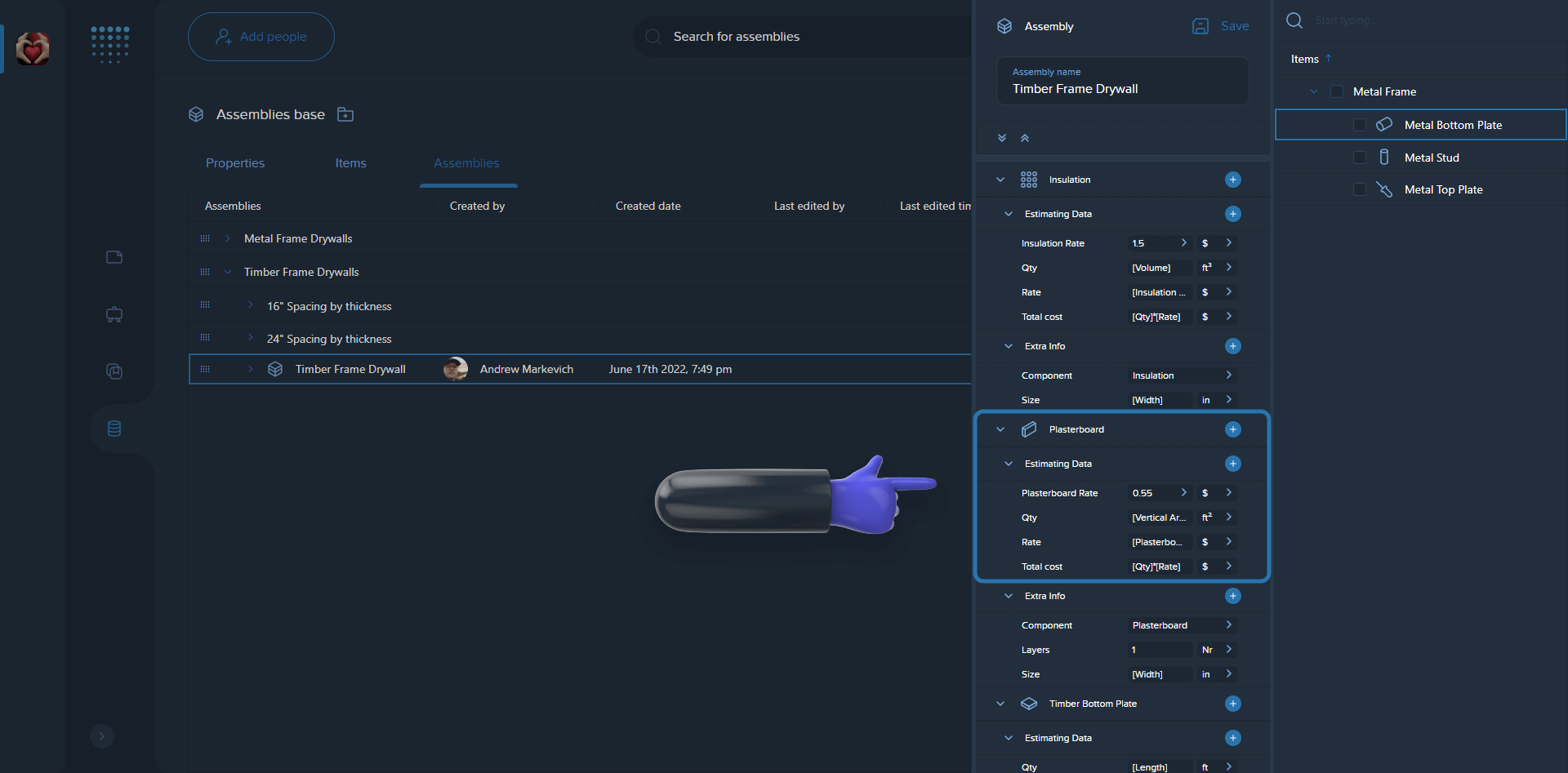
Task: Expand the Timber Frame Drywall assembly row
Action: pos(251,369)
